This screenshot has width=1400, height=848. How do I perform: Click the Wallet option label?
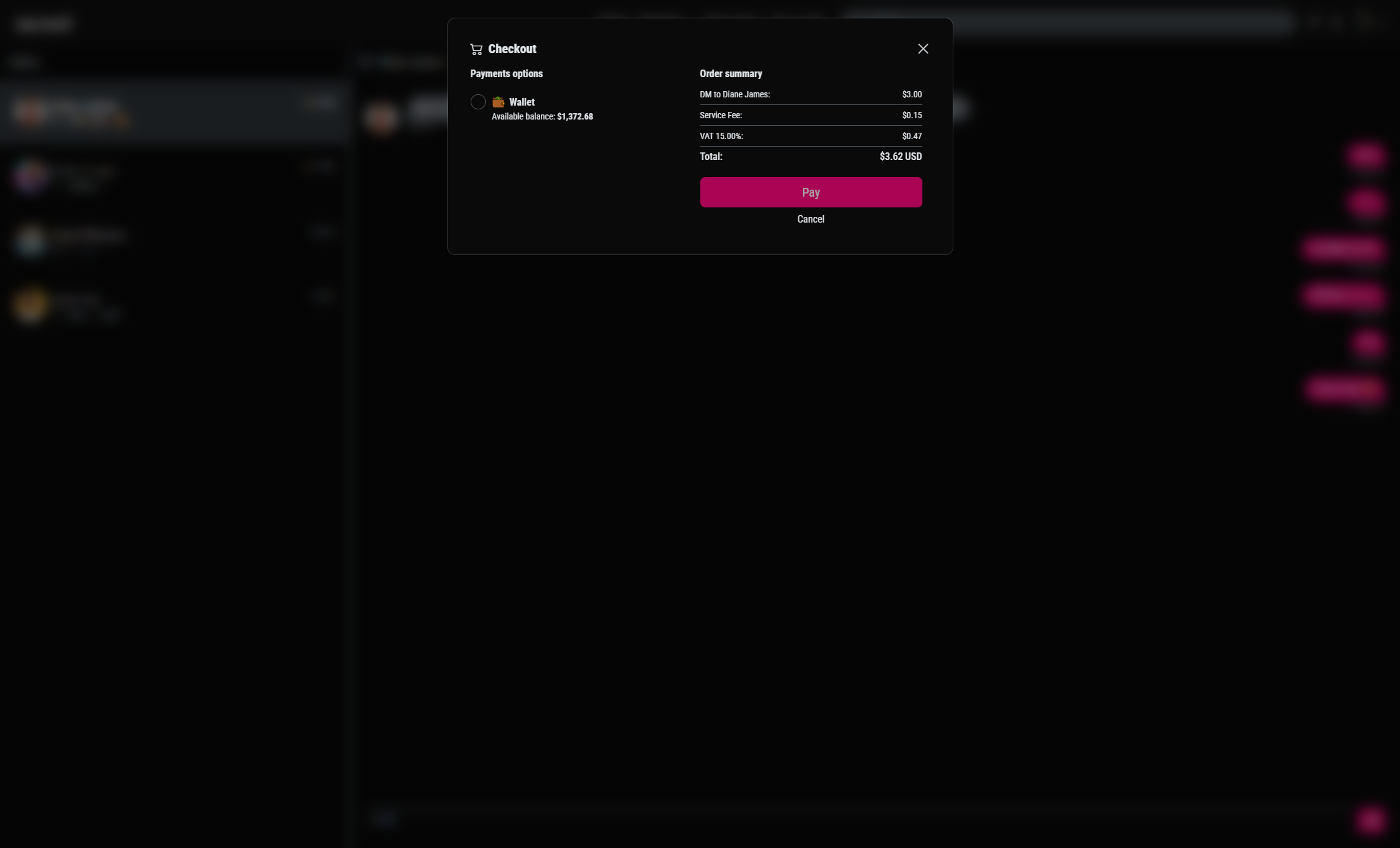point(522,102)
